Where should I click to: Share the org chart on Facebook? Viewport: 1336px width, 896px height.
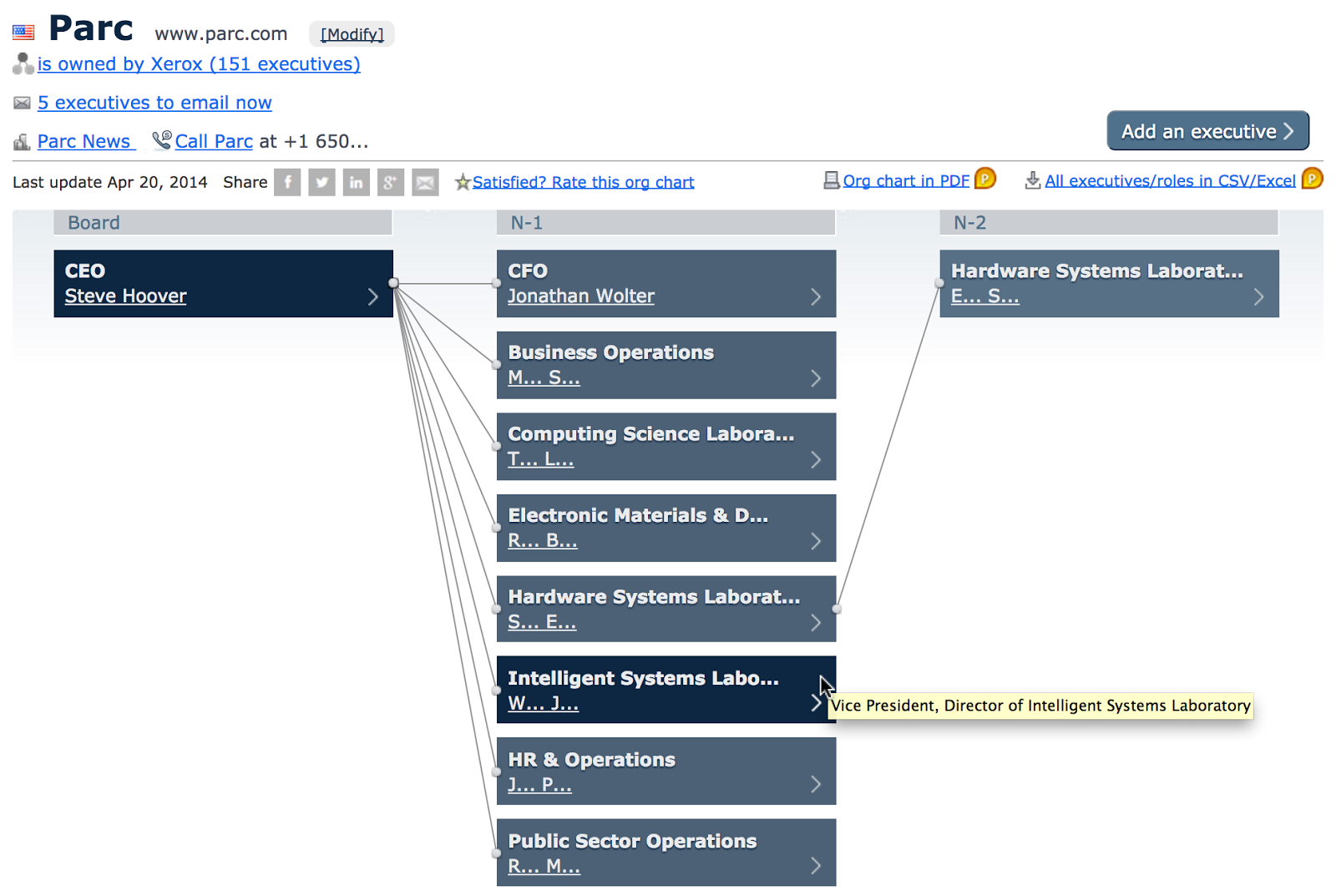pos(287,182)
